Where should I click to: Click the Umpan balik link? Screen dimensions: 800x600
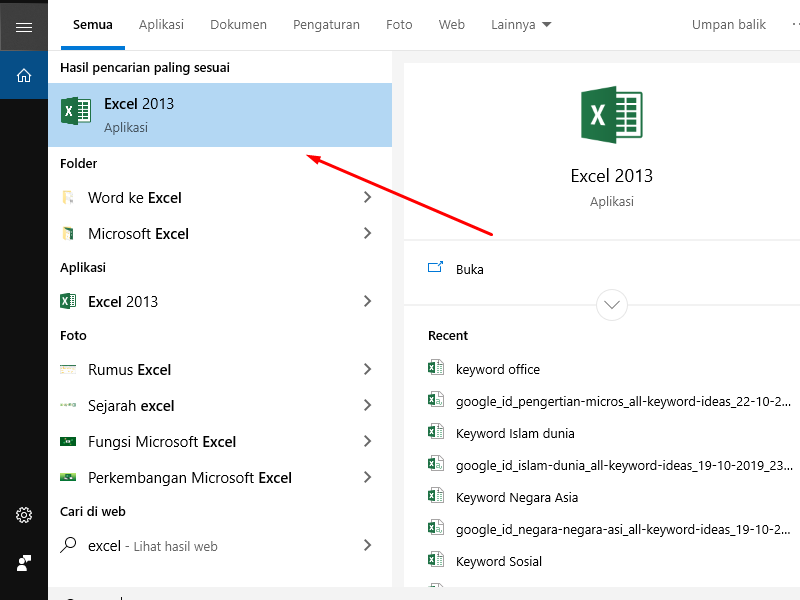coord(729,24)
